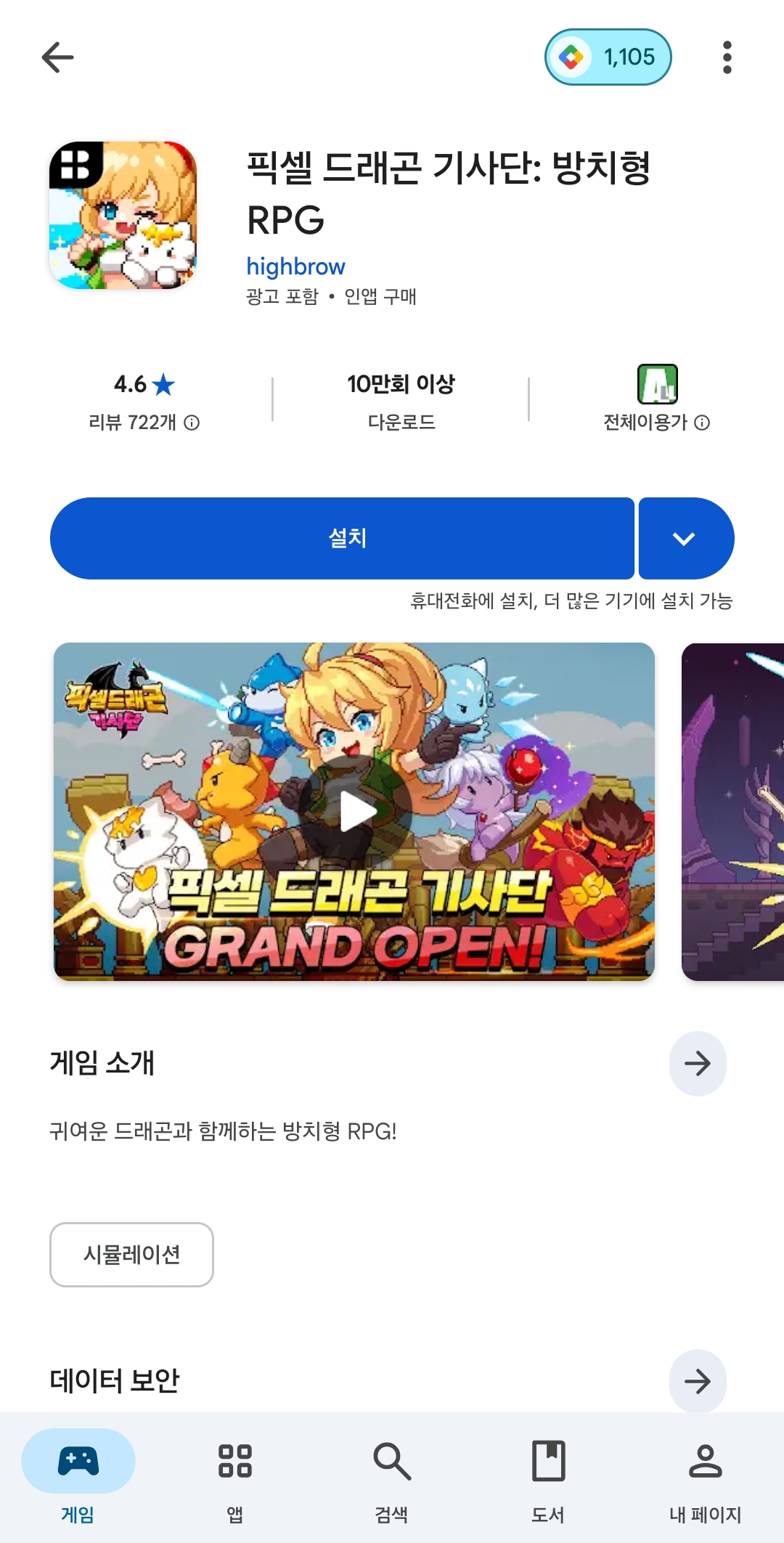
Task: Open the second screenshot thumbnail
Action: 732,811
